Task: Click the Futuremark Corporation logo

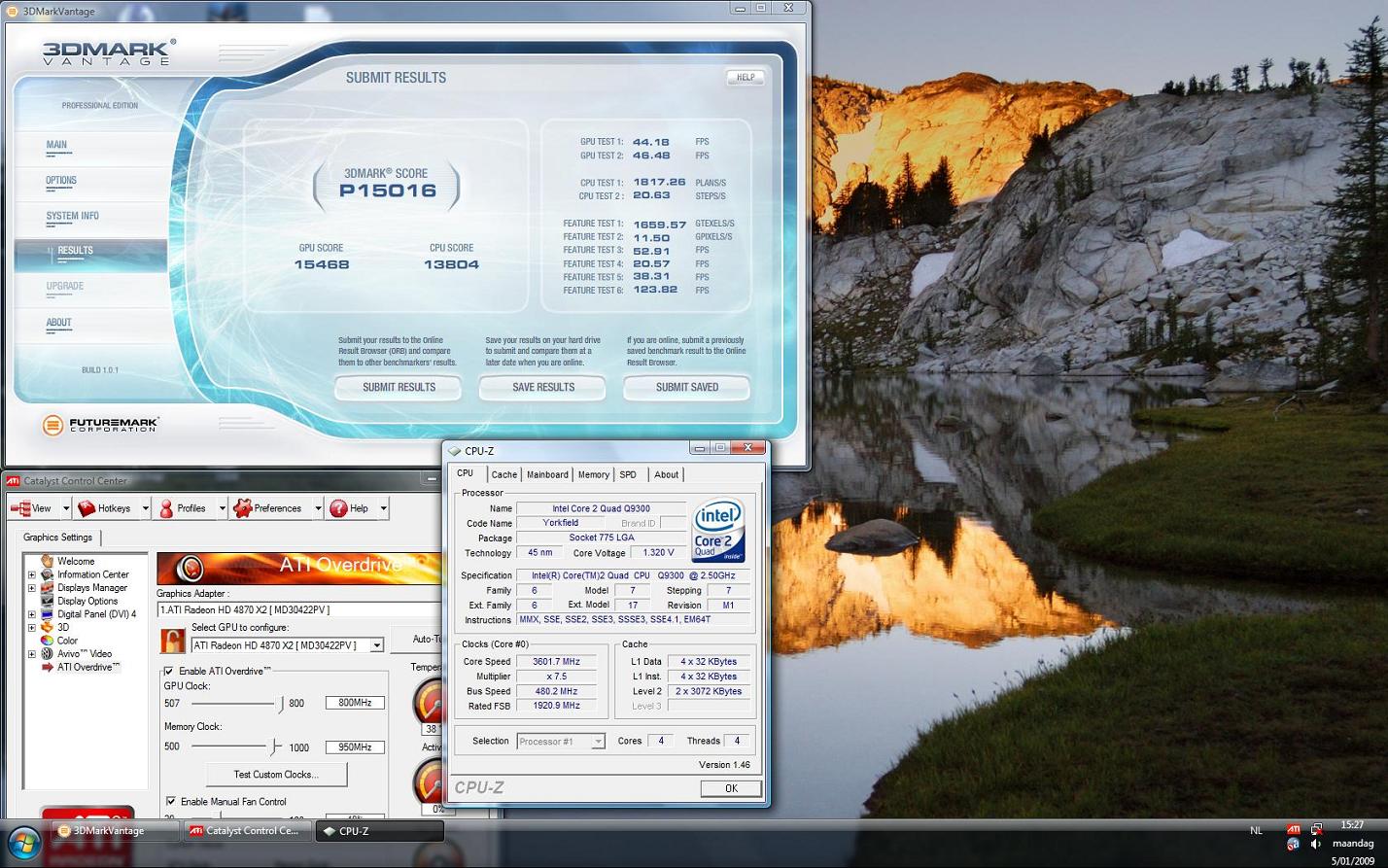Action: (100, 425)
